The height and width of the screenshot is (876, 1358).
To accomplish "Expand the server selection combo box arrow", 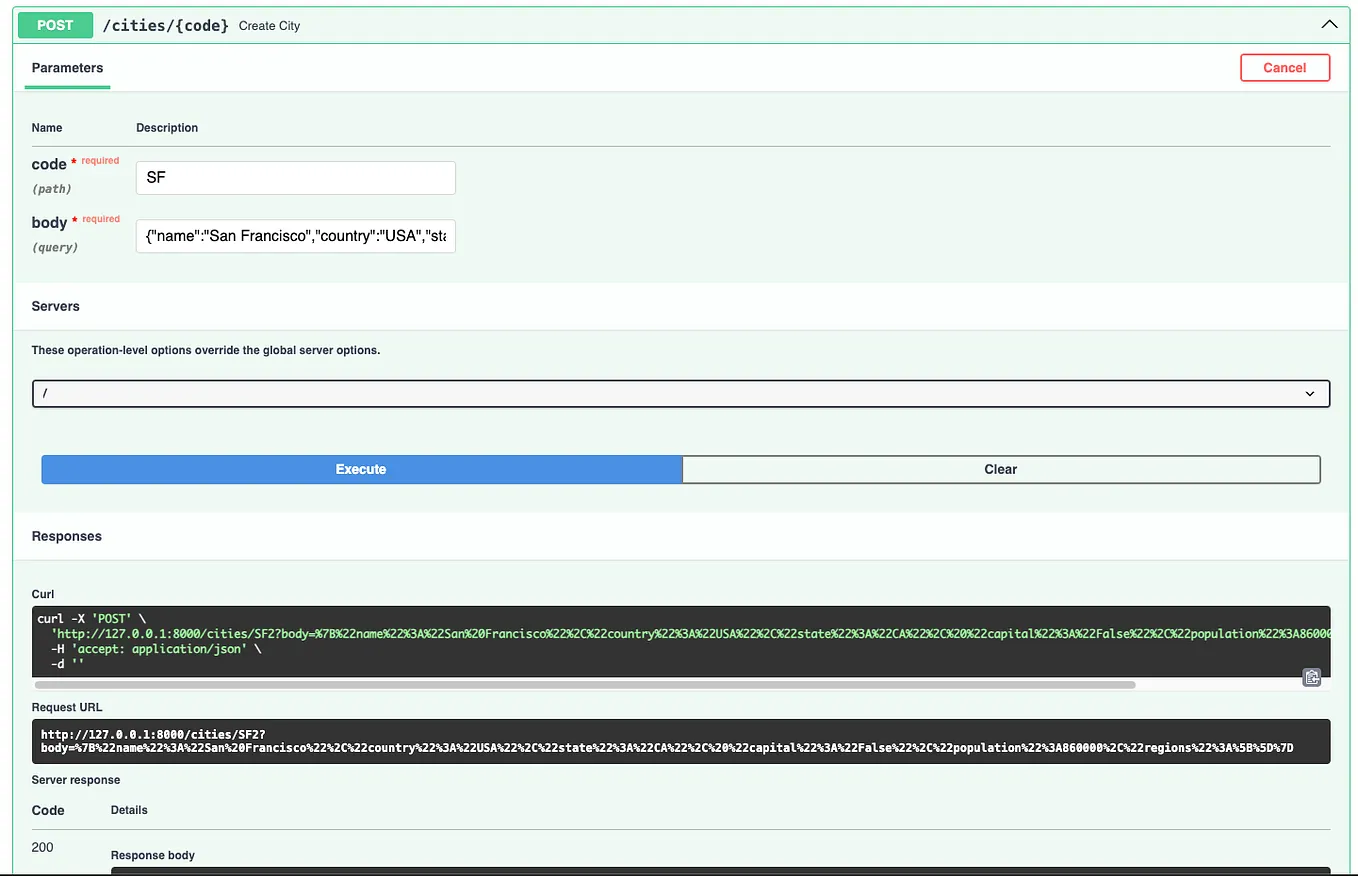I will (1310, 393).
